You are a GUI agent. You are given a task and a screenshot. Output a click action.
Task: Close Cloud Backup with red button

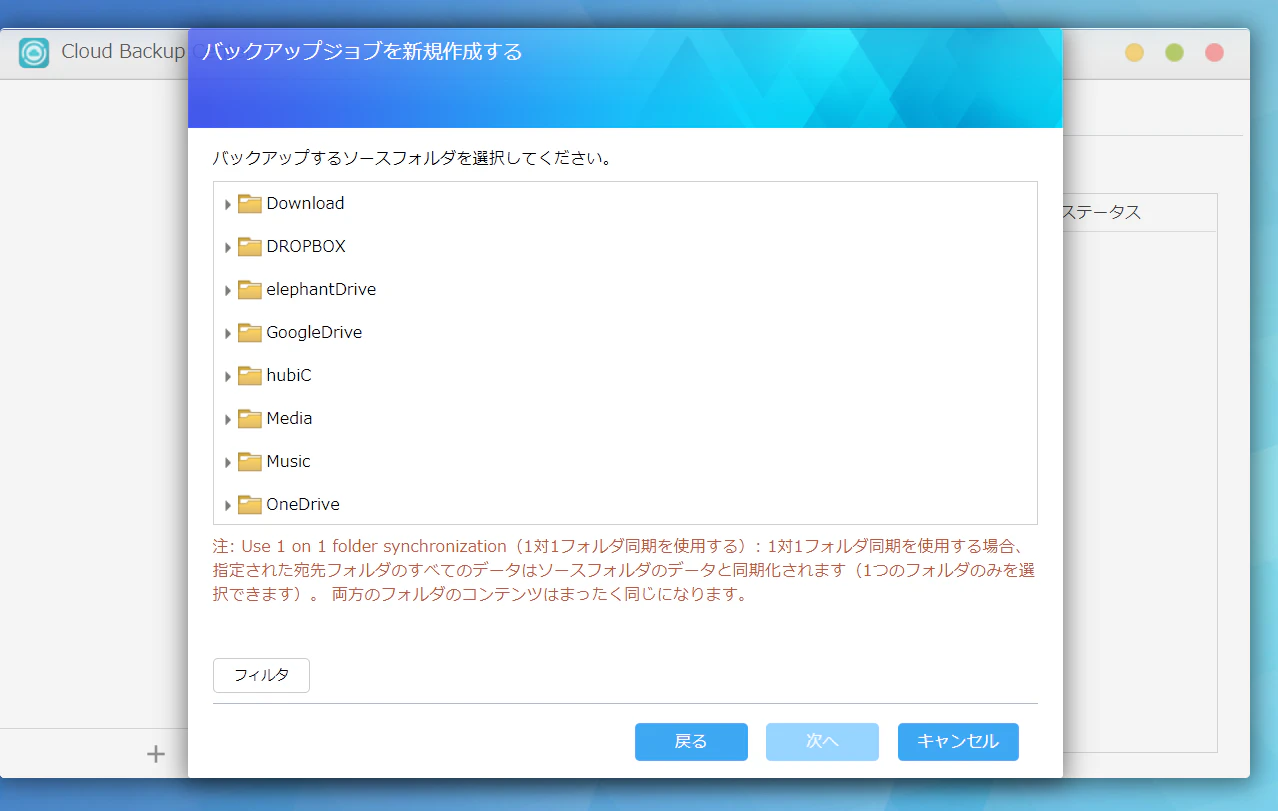1214,53
